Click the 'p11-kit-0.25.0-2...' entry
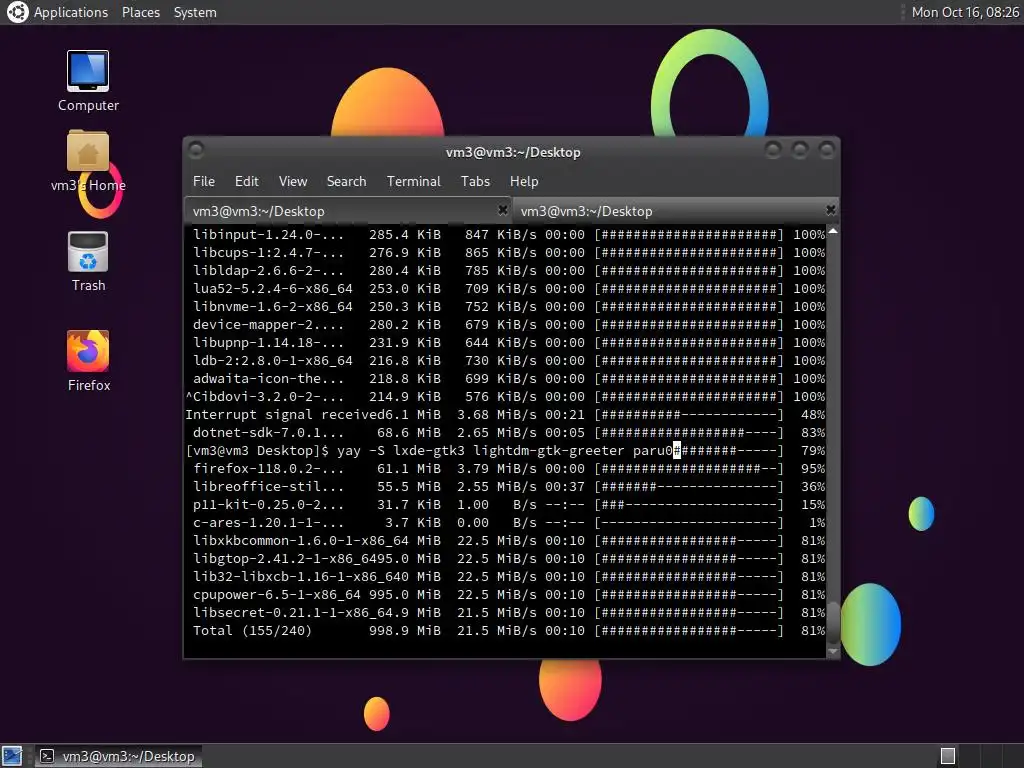This screenshot has height=768, width=1024. (x=268, y=505)
